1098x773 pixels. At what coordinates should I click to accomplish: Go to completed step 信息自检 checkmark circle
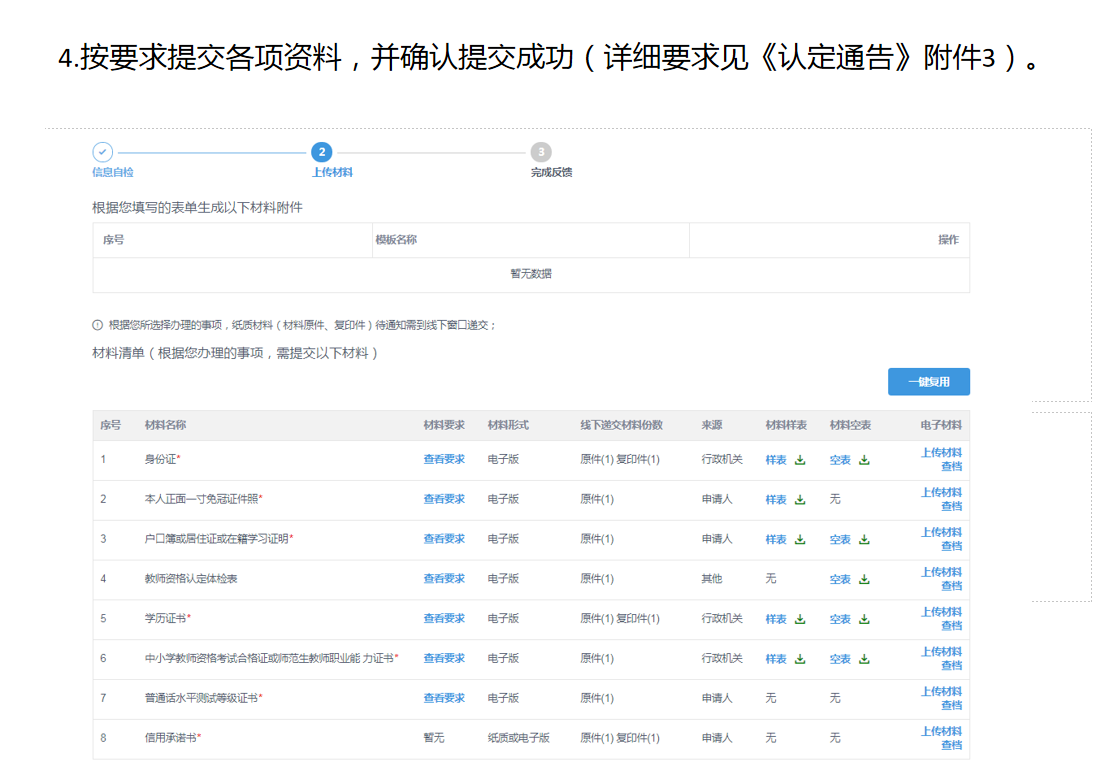point(103,152)
